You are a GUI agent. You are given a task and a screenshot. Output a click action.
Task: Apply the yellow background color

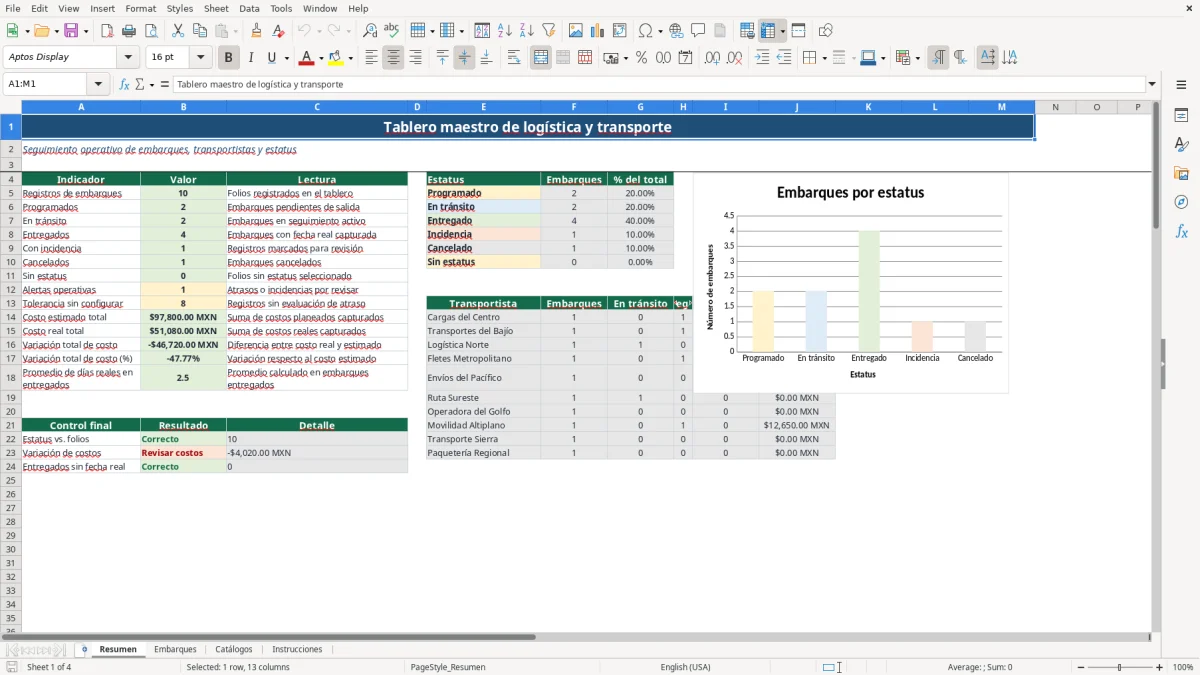[x=337, y=58]
